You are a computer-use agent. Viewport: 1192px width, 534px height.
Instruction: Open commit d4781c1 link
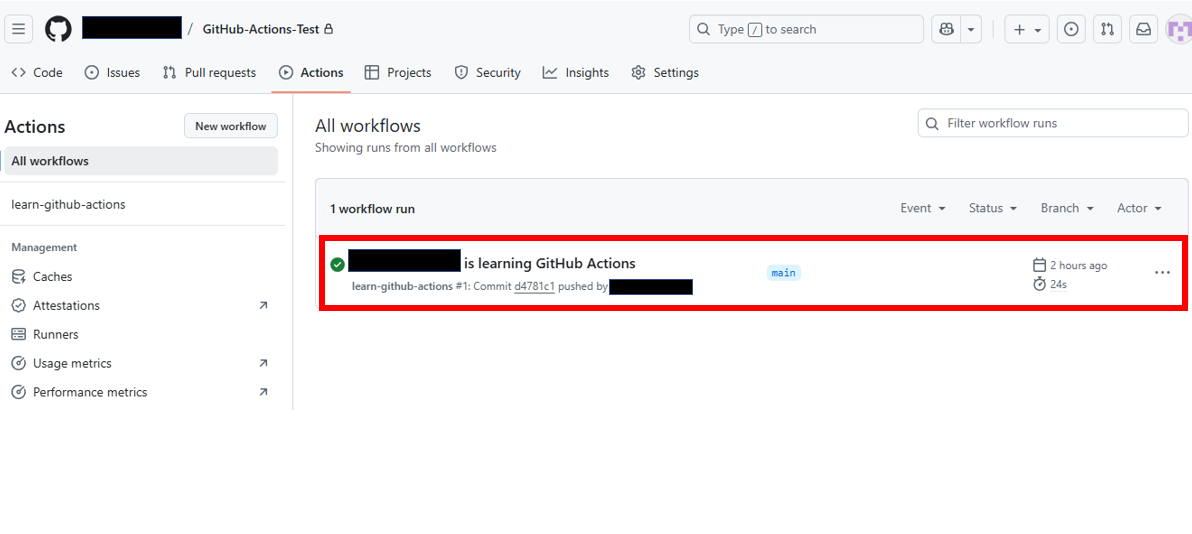click(534, 287)
